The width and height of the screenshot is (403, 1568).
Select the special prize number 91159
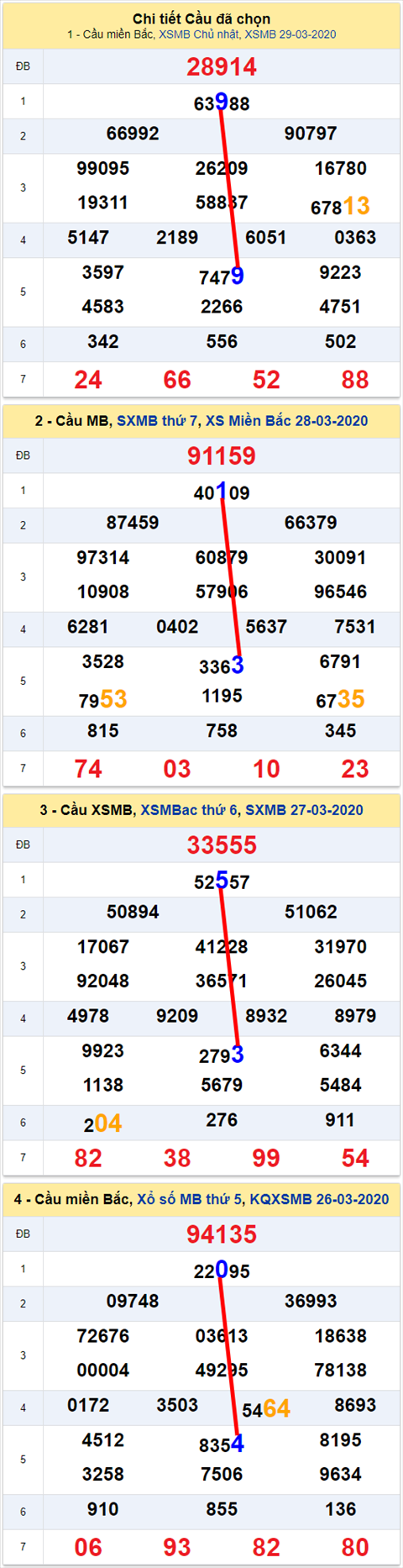pyautogui.click(x=222, y=456)
